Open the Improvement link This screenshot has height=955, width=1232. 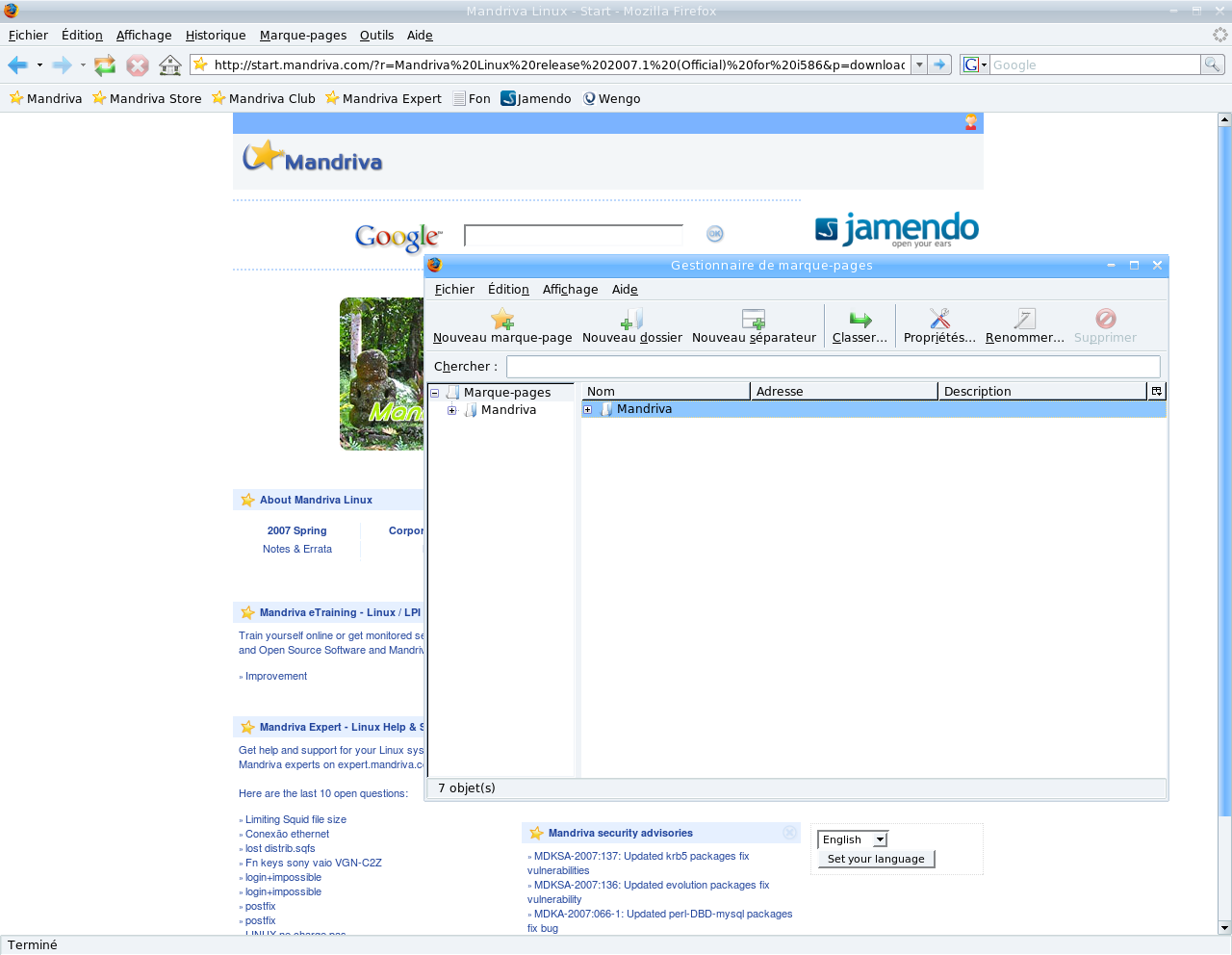click(276, 676)
